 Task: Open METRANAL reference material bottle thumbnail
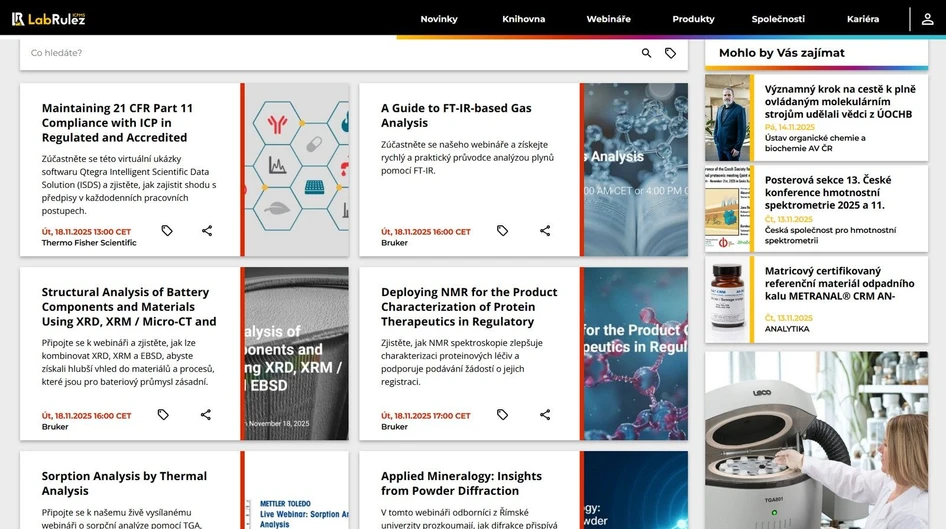point(728,300)
